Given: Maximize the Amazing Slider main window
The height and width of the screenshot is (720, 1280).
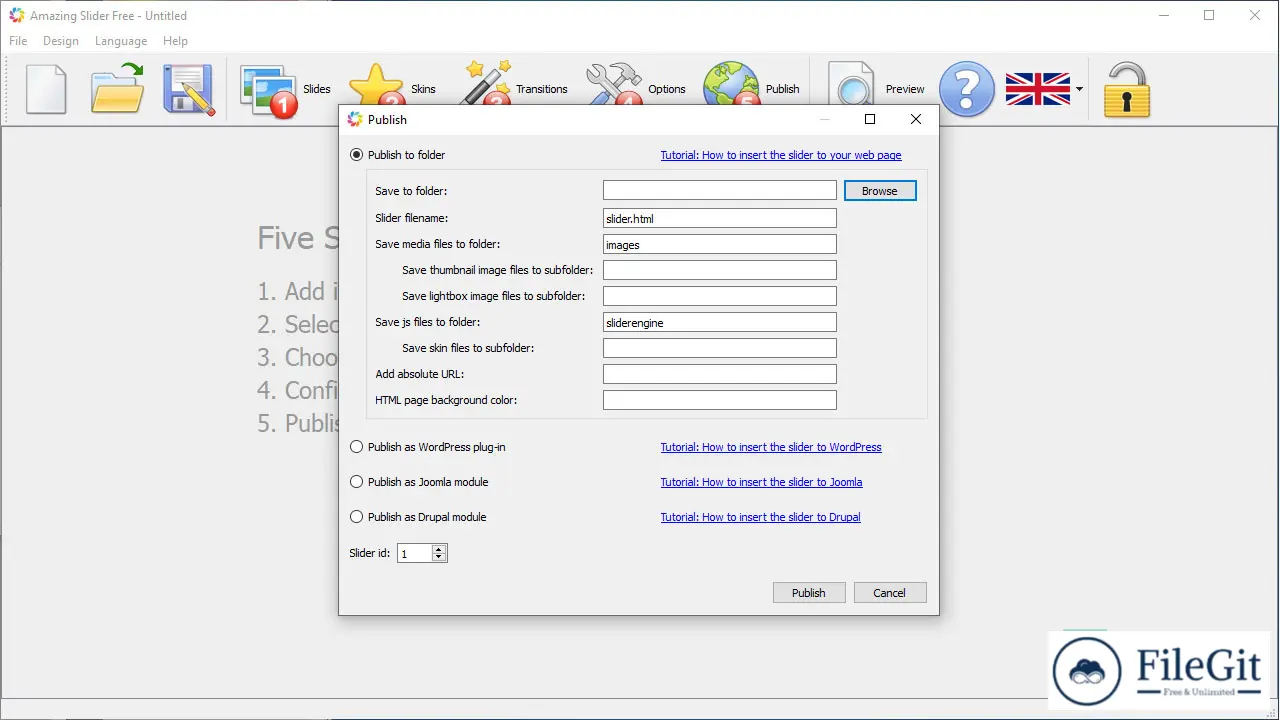Looking at the screenshot, I should click(x=1209, y=15).
